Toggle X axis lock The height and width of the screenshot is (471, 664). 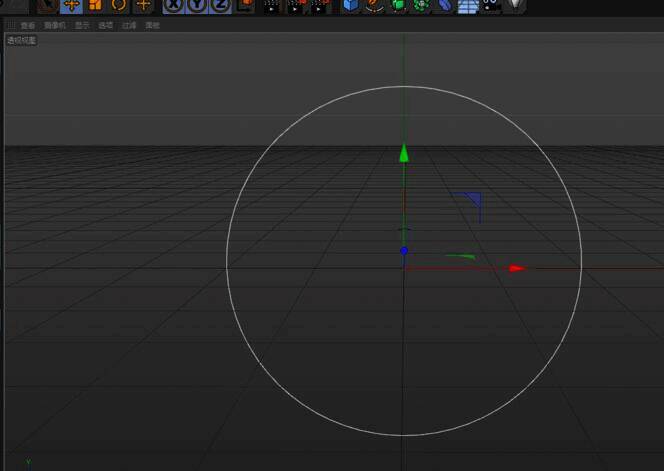coord(174,4)
